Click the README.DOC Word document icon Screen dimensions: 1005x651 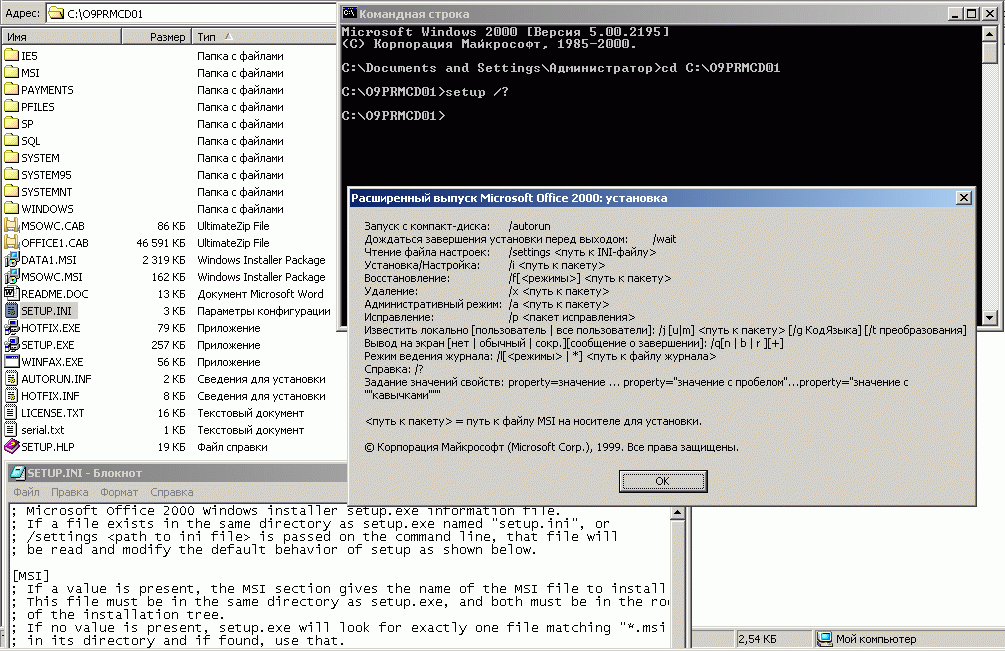[12, 293]
